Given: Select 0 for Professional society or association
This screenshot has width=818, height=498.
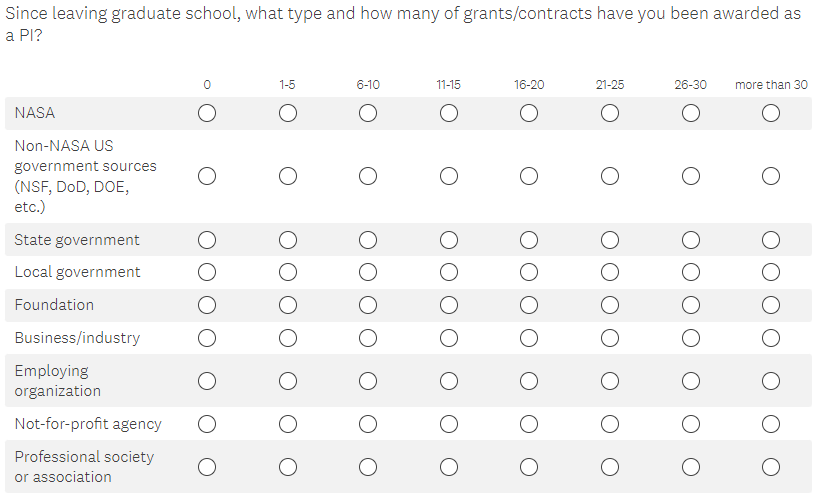Looking at the screenshot, I should (207, 467).
